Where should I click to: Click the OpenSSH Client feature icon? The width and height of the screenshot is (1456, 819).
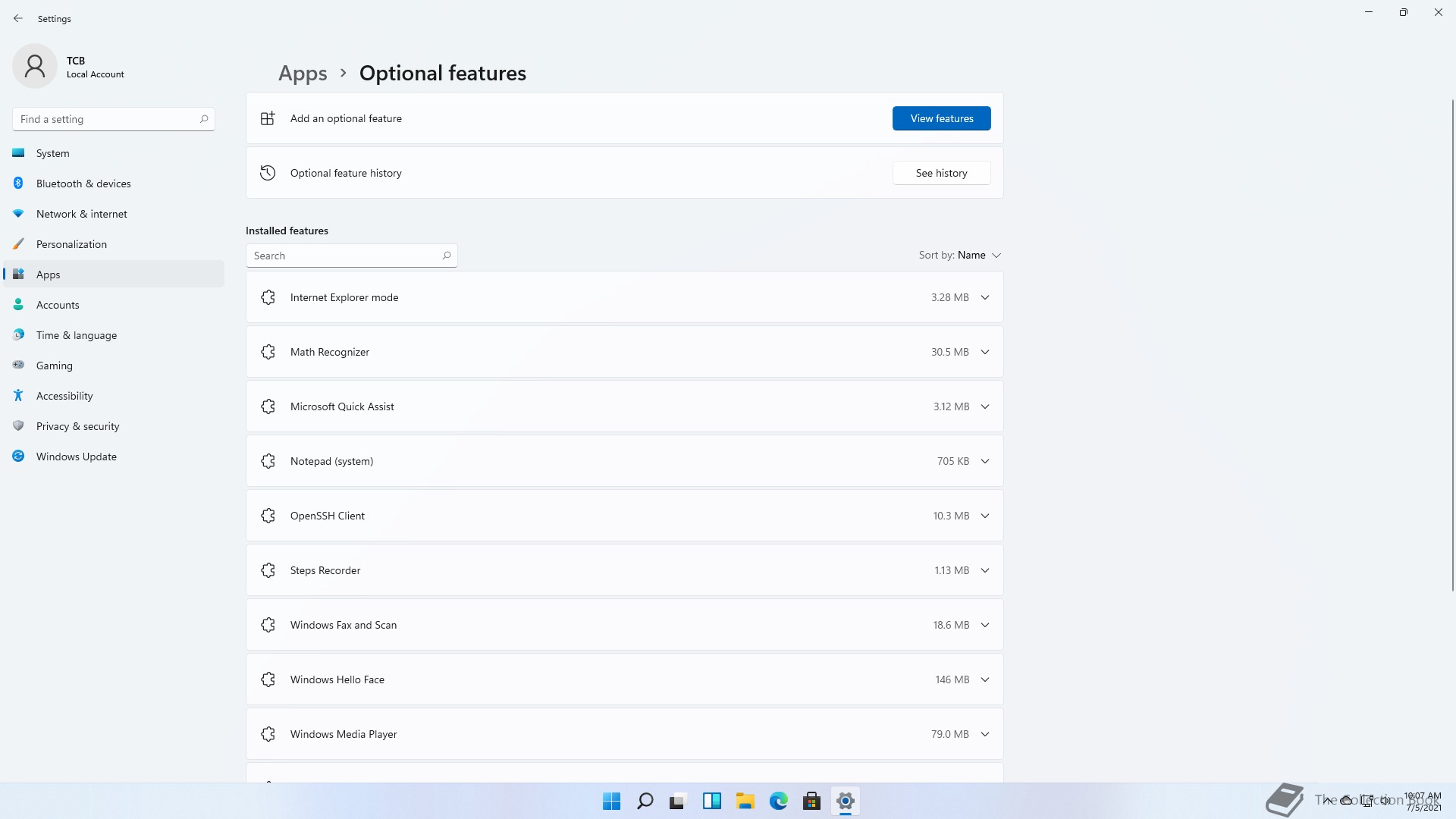pos(268,516)
